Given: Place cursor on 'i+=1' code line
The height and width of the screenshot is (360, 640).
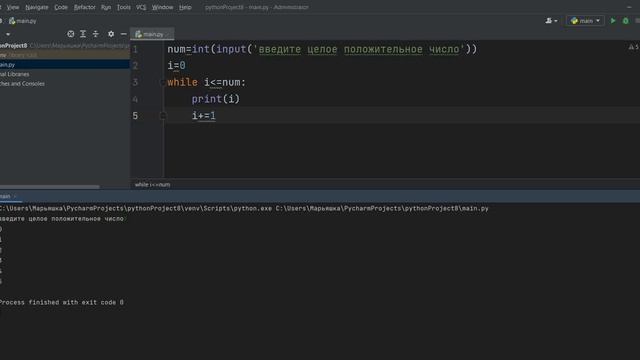Looking at the screenshot, I should pos(204,116).
